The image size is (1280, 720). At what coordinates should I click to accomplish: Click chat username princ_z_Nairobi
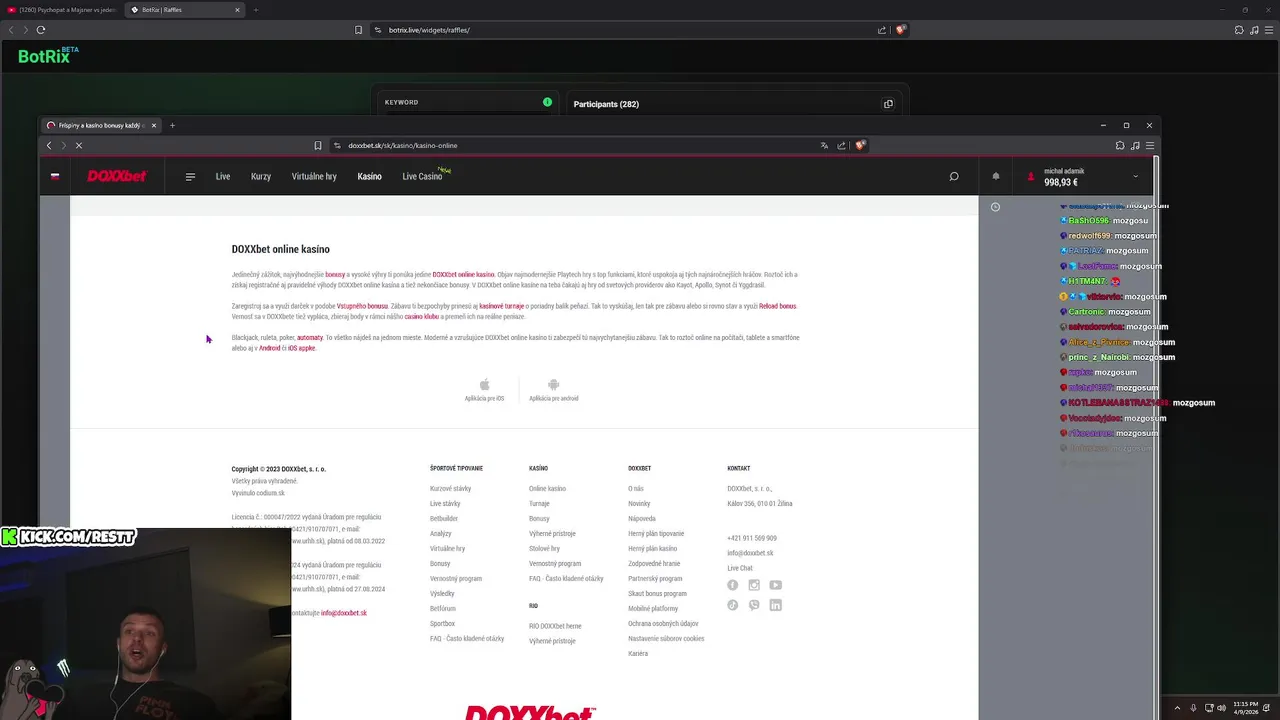pos(1100,357)
